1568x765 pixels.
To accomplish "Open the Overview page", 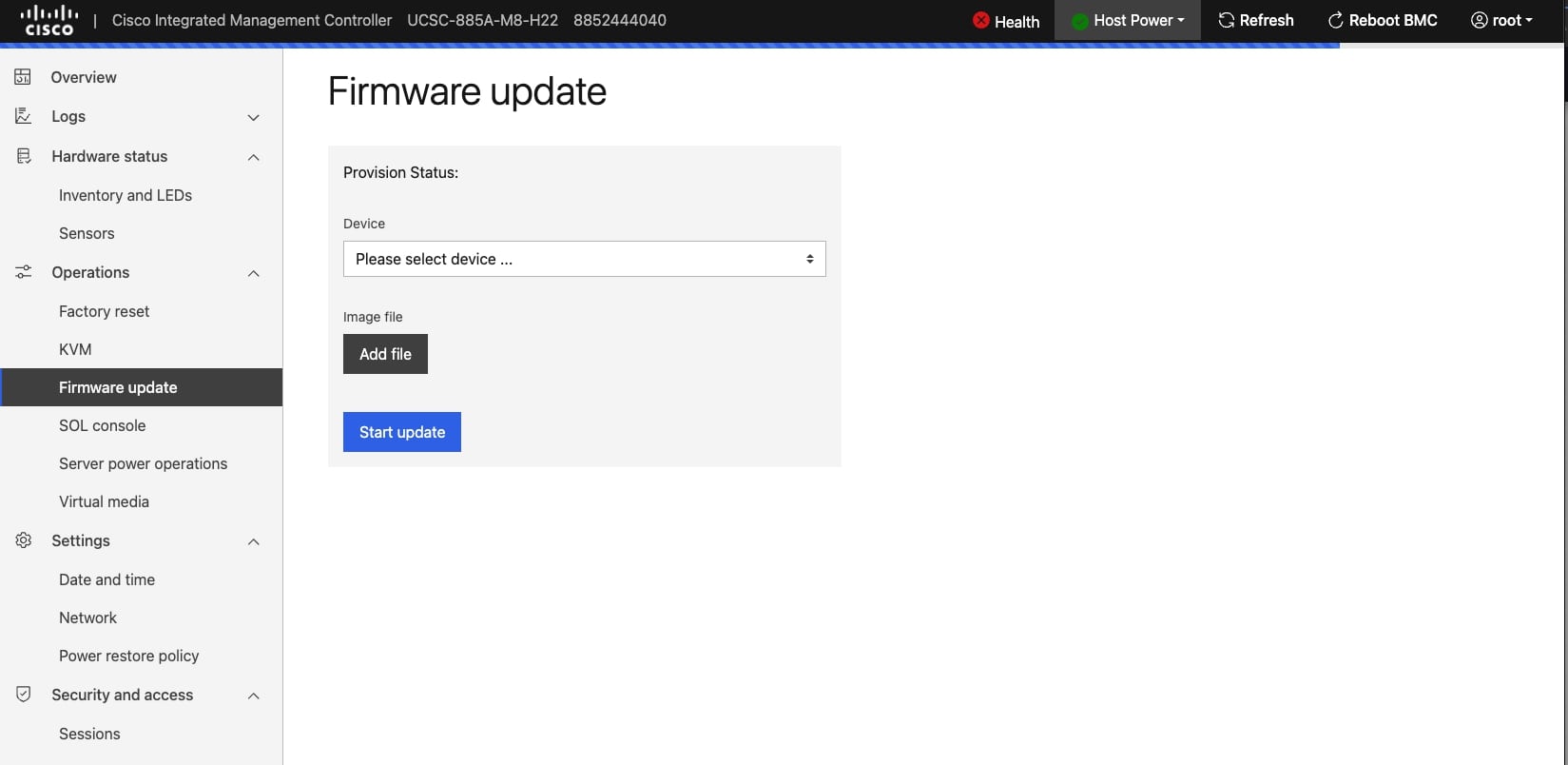I will (84, 77).
